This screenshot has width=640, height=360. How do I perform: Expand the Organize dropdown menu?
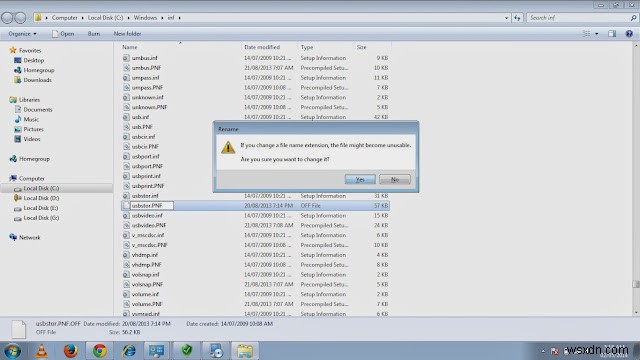pos(22,34)
